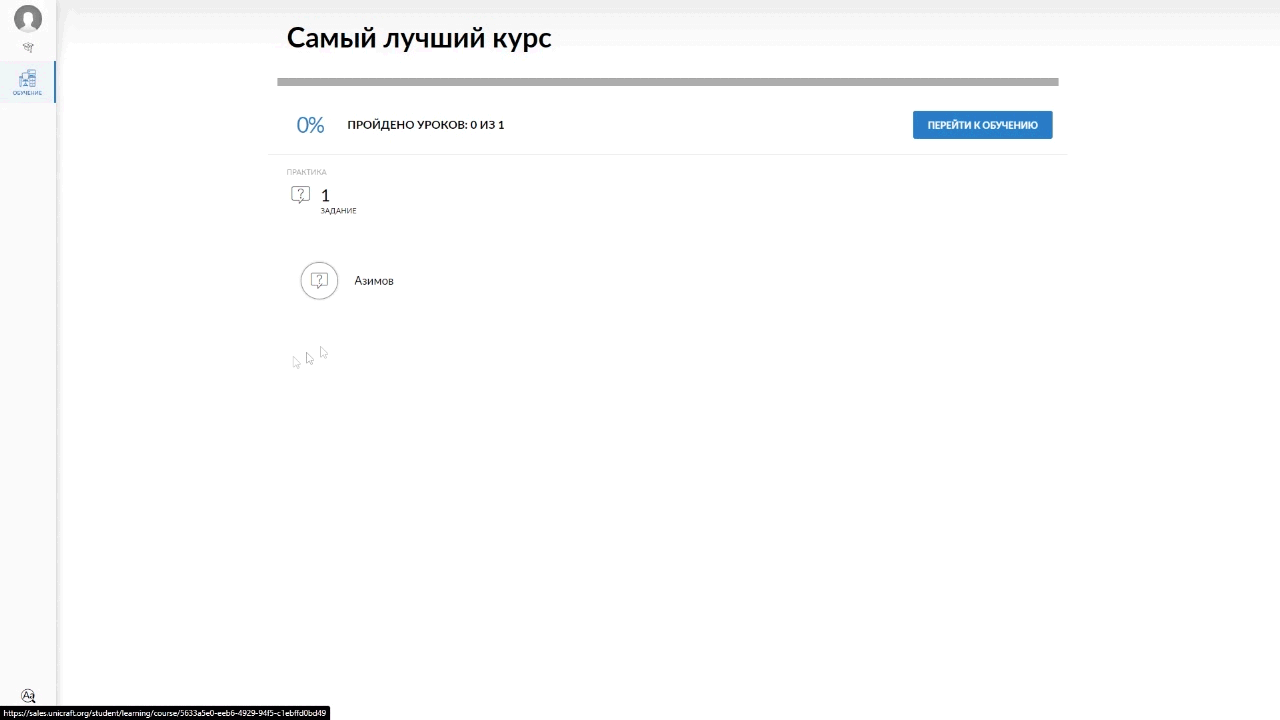Click the course progress bar

coord(667,82)
